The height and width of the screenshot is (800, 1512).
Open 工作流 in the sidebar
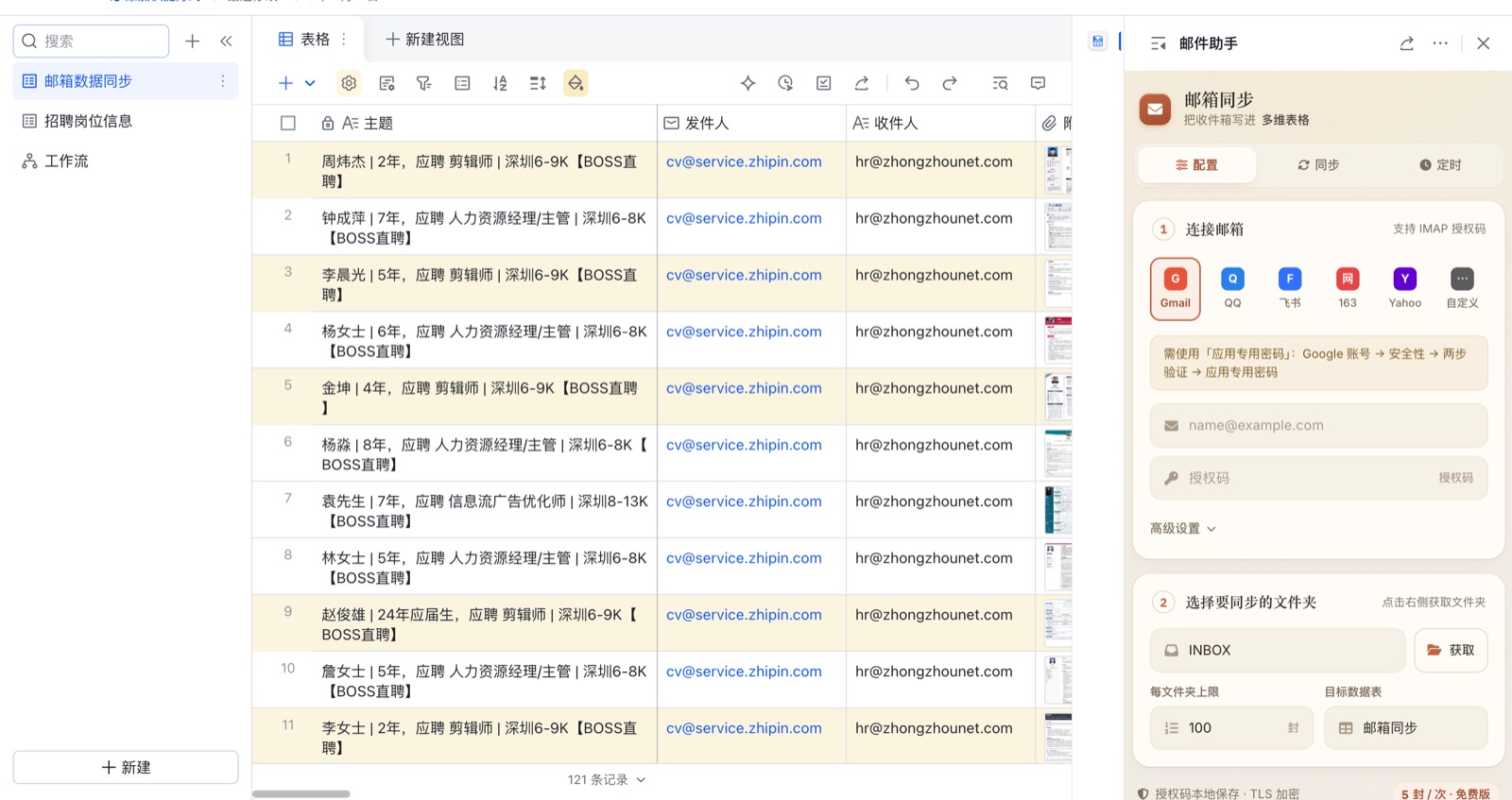(126, 161)
